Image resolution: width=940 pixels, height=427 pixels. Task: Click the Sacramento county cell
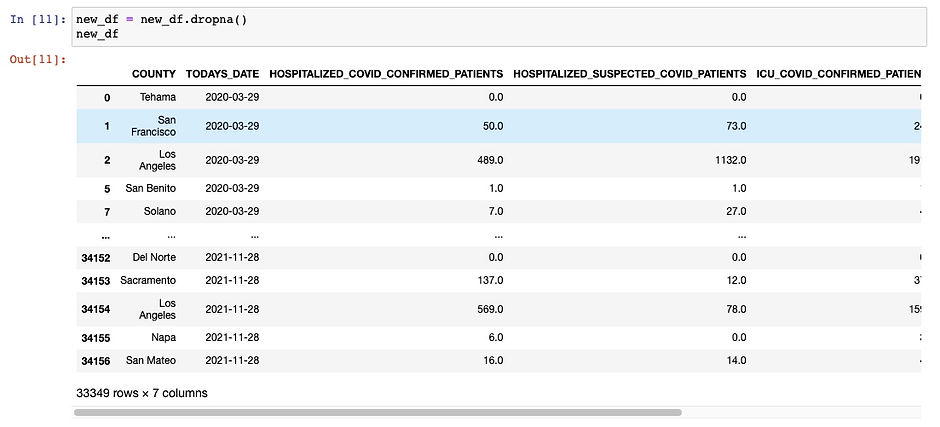point(148,281)
